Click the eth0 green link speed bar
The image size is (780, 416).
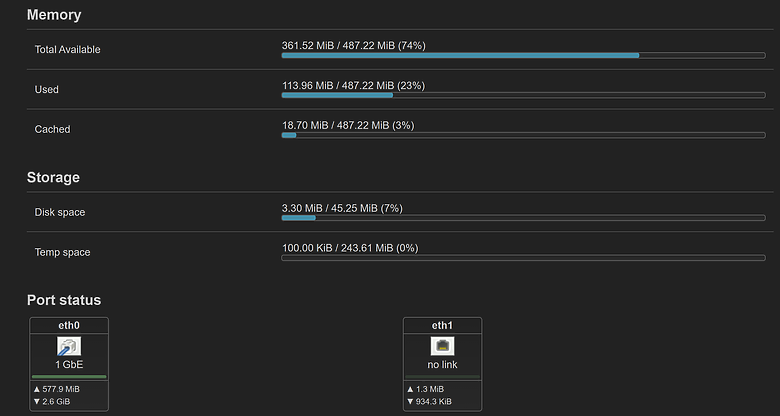[69, 377]
